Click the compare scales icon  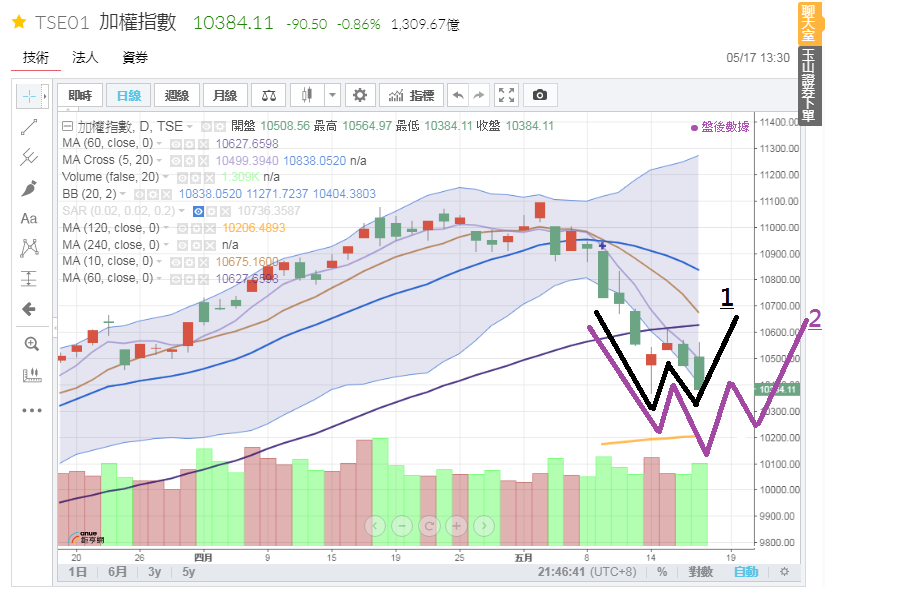pyautogui.click(x=269, y=95)
